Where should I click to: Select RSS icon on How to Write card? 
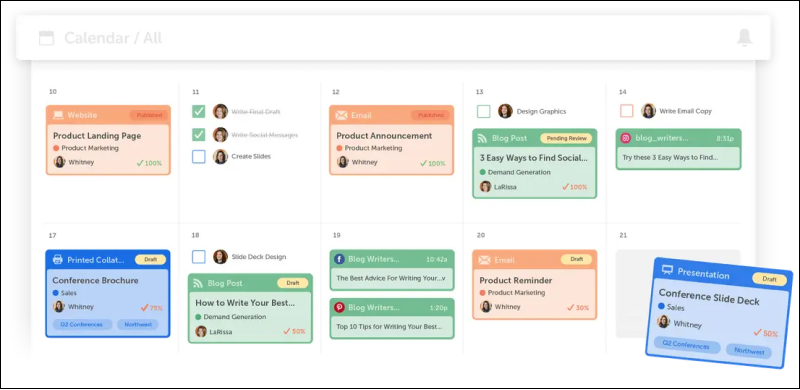[198, 283]
